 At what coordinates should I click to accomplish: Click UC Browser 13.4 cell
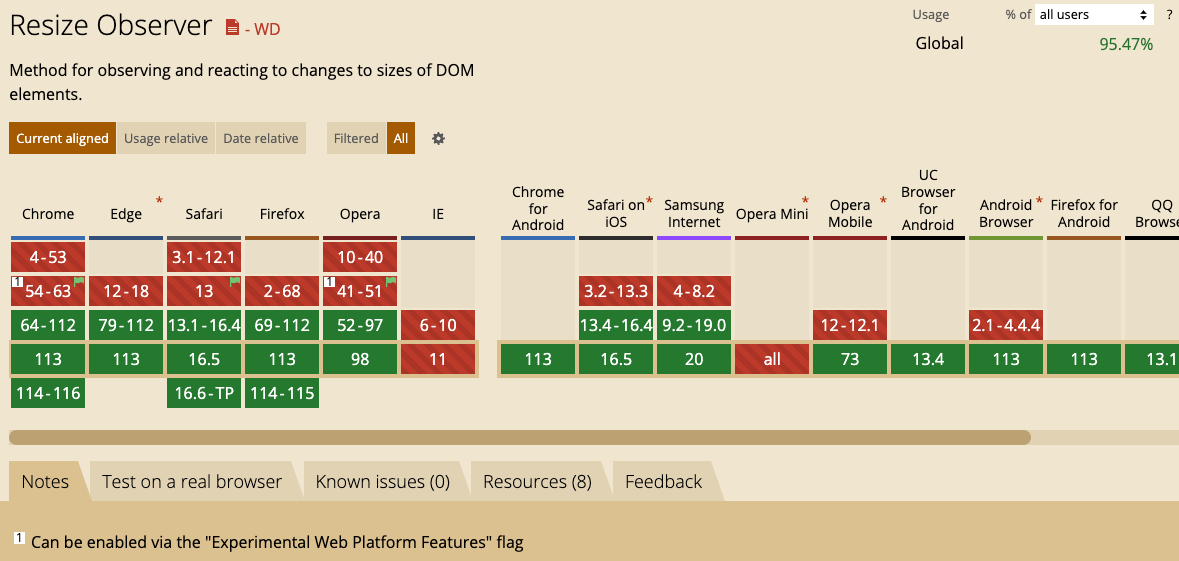929,359
